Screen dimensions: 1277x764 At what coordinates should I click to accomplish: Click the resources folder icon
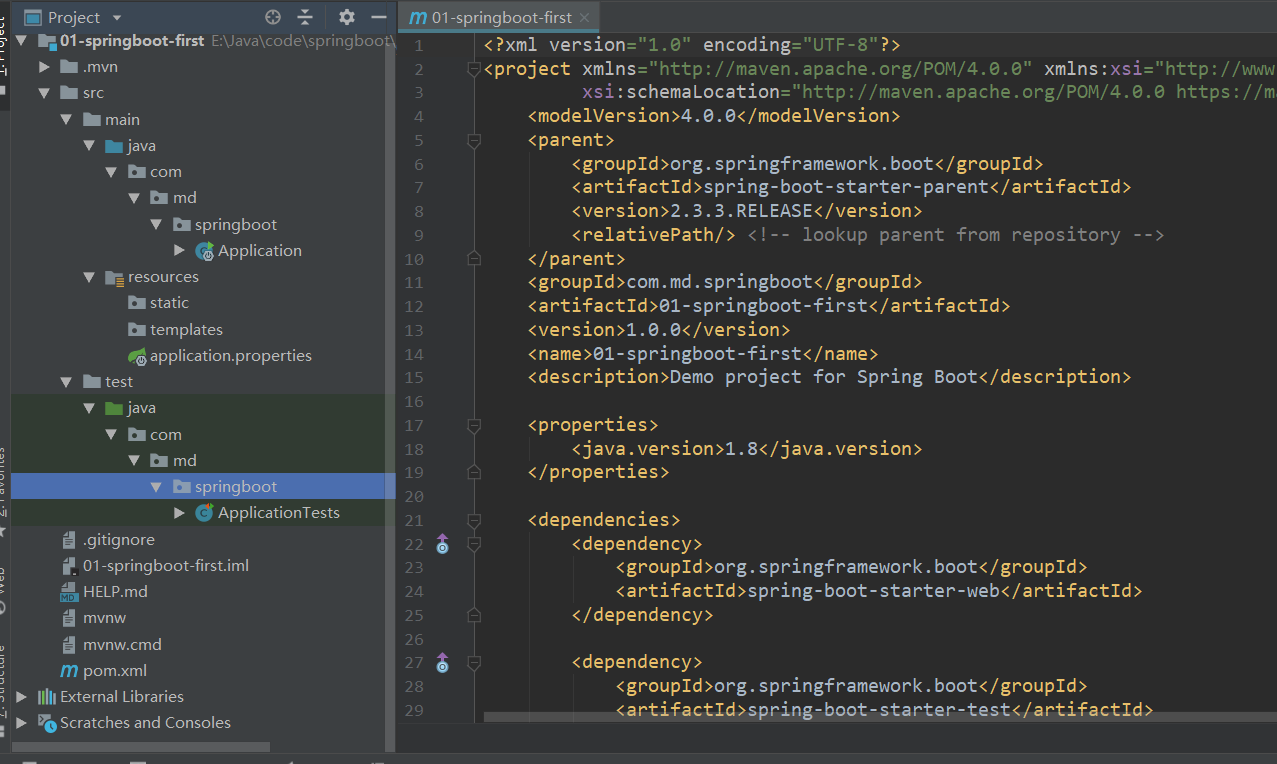pyautogui.click(x=114, y=277)
